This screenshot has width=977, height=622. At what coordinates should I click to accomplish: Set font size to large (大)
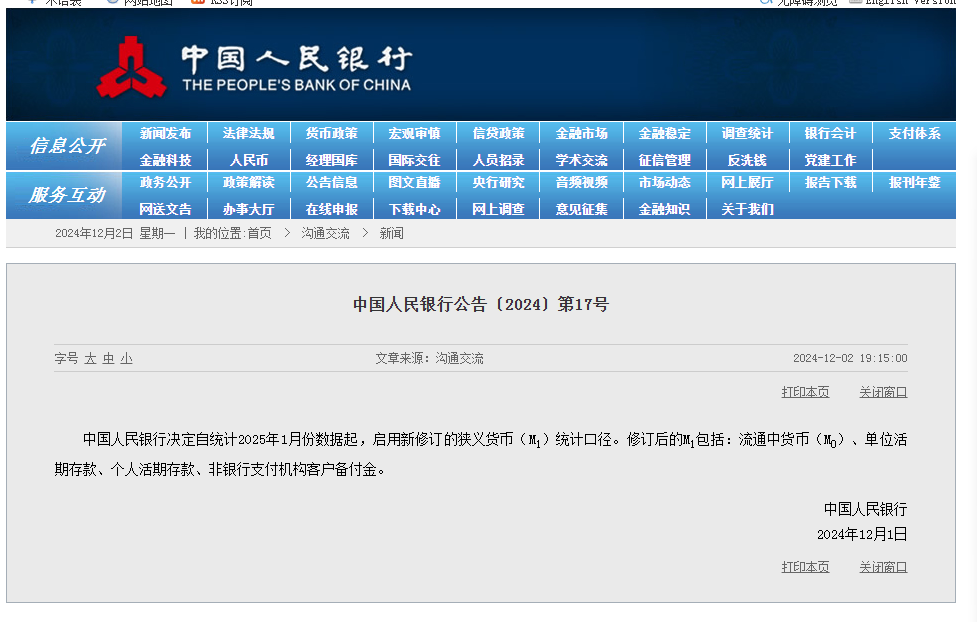click(x=90, y=358)
